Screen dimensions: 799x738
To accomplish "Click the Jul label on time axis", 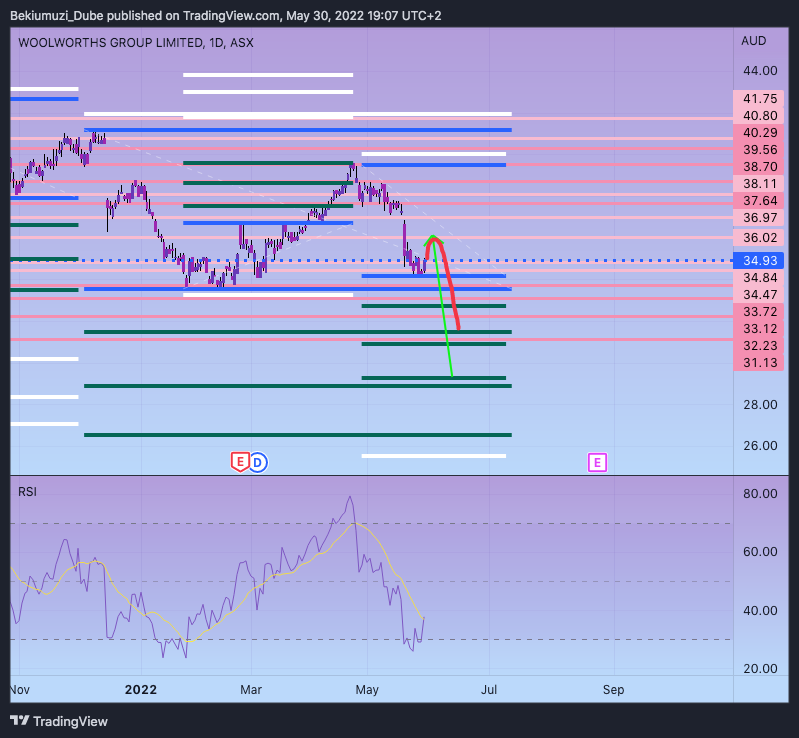I will click(x=489, y=690).
